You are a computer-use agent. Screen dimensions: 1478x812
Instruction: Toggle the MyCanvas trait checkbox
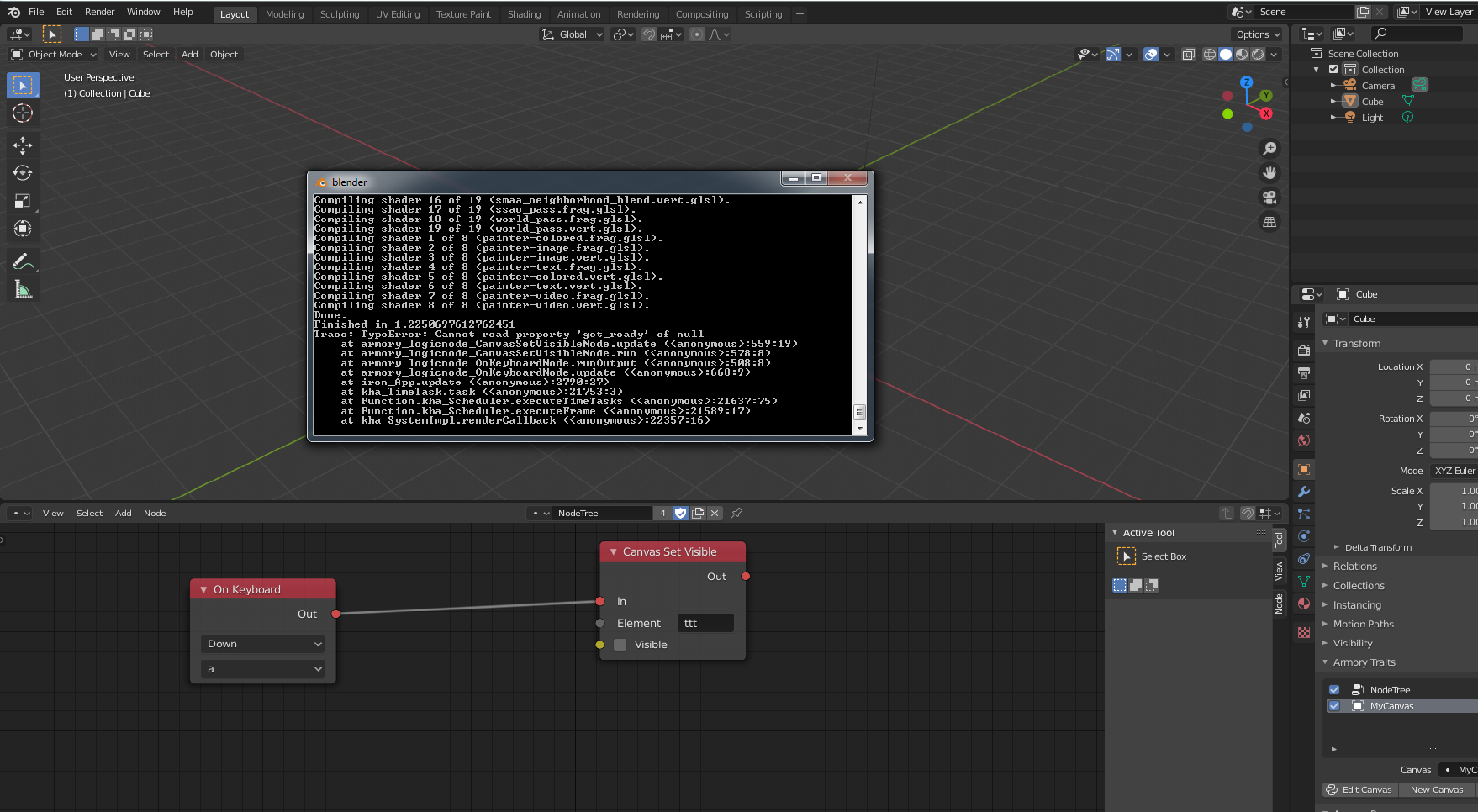(1334, 706)
